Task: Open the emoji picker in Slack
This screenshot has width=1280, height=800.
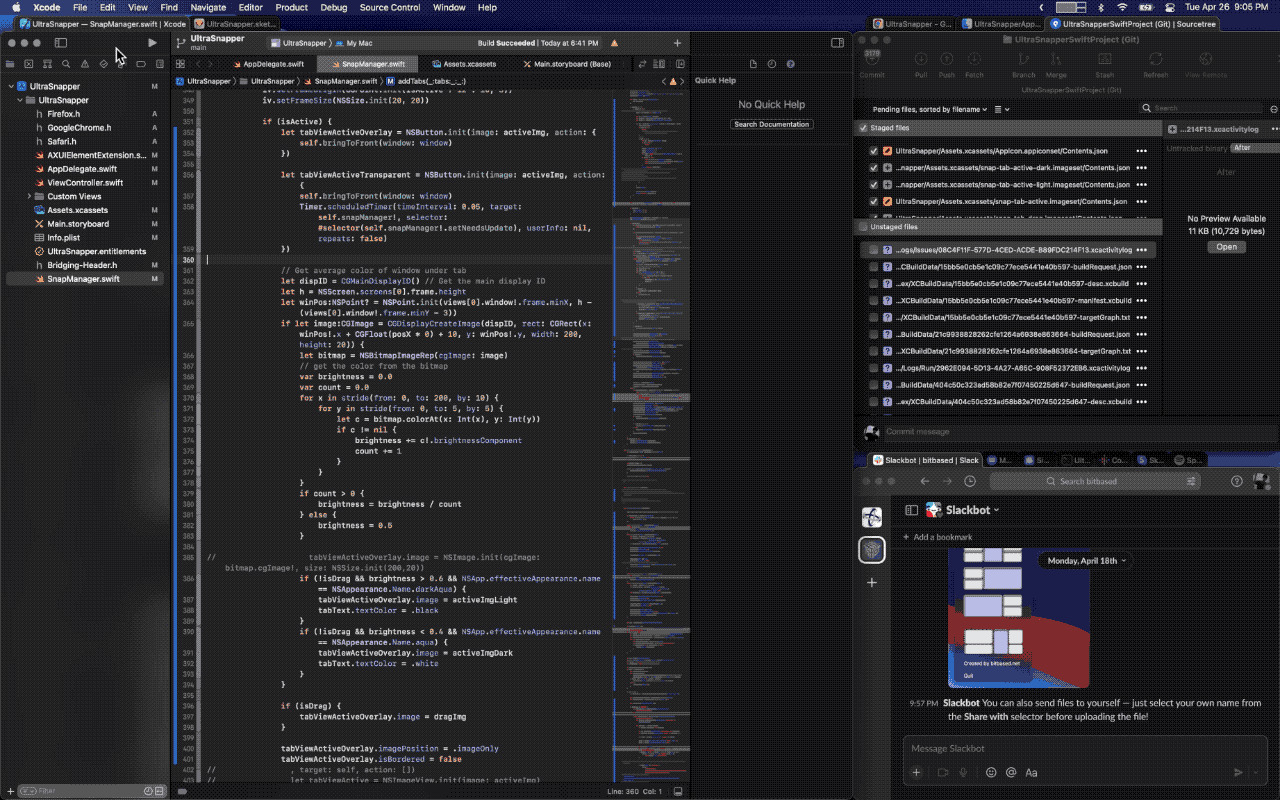Action: pos(991,772)
